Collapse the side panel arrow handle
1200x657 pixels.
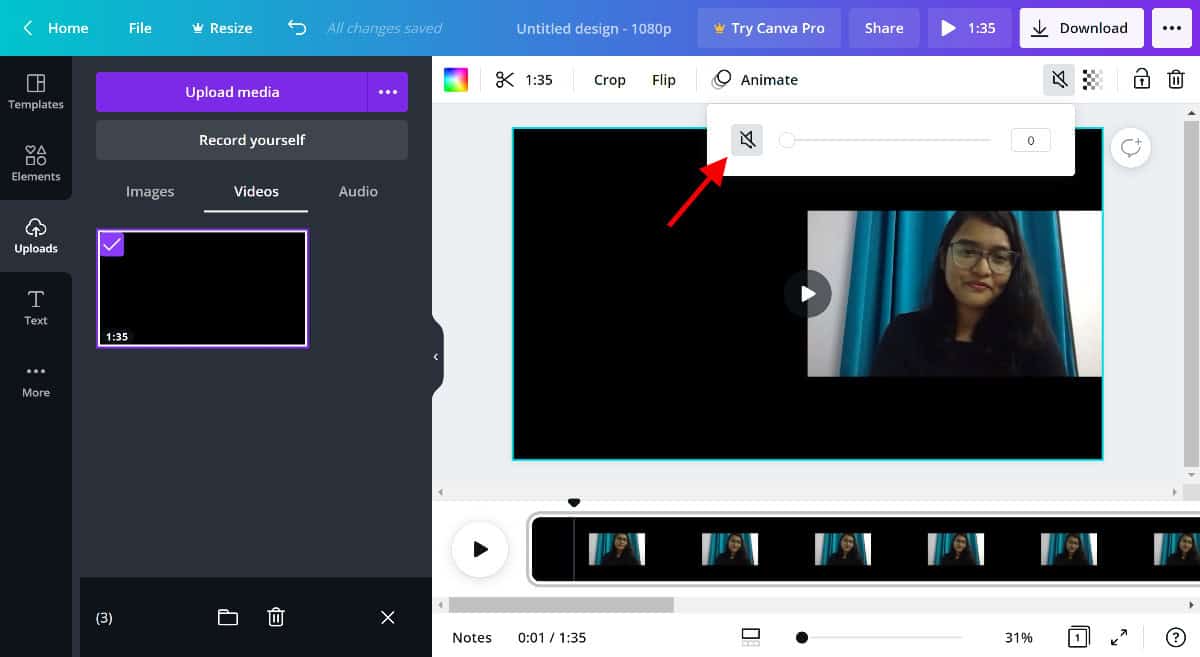(x=437, y=357)
